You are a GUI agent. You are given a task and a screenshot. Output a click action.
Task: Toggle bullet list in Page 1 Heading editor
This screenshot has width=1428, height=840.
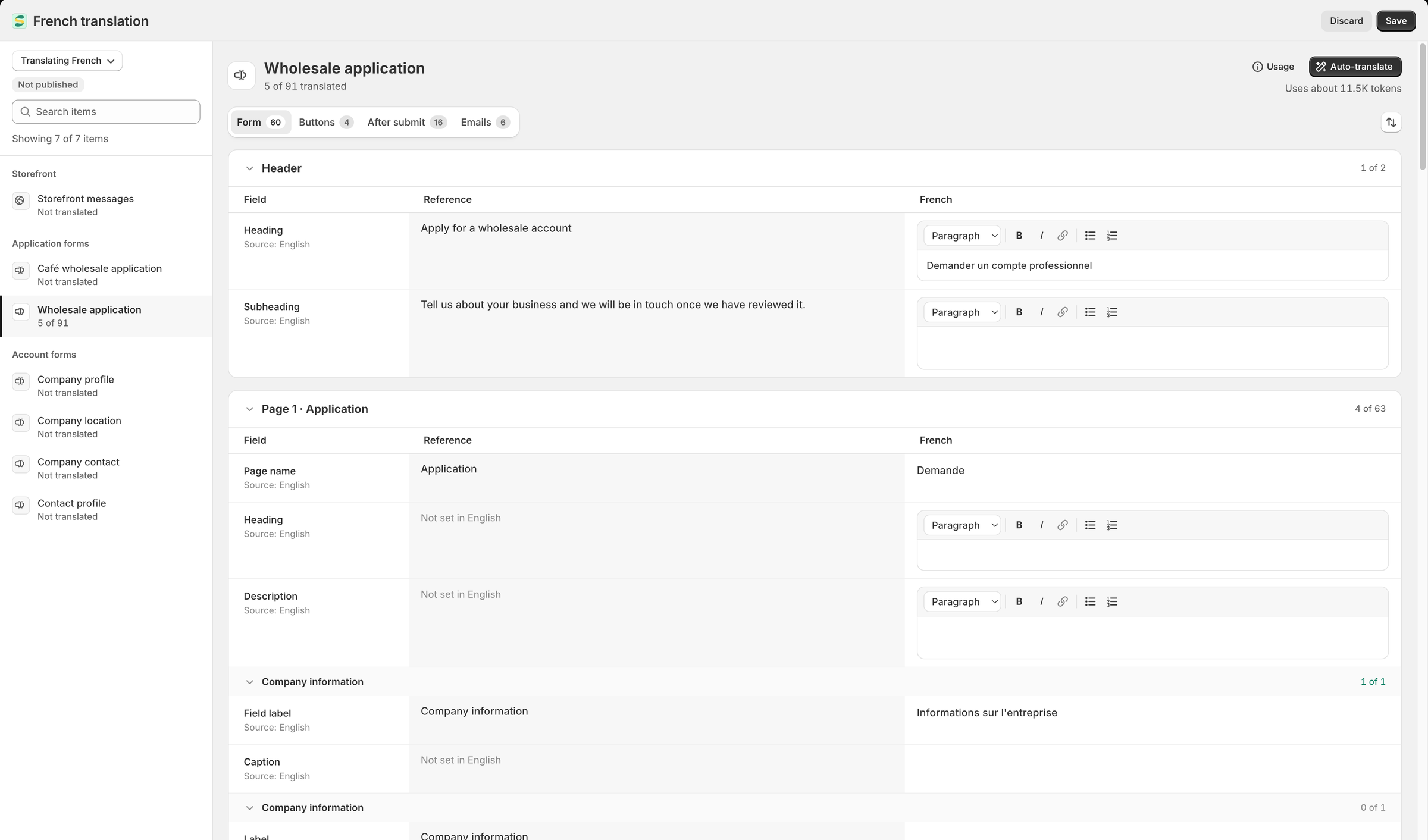click(x=1090, y=525)
